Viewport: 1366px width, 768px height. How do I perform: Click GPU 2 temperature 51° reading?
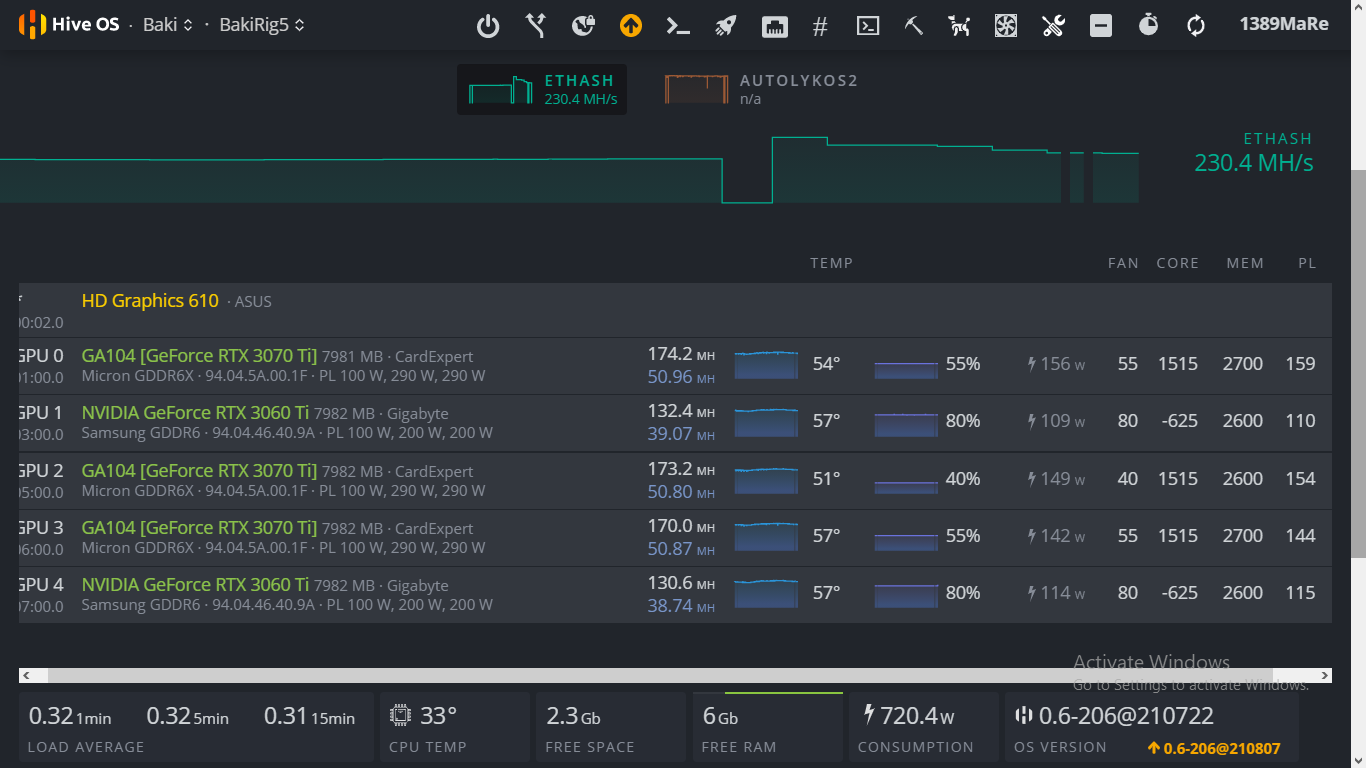point(826,479)
